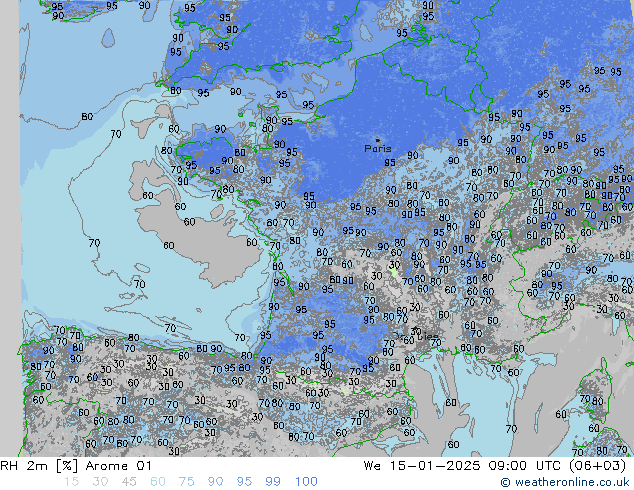This screenshot has width=634, height=490.
Task: Click legend value 100 in the colour scale
Action: click(306, 482)
